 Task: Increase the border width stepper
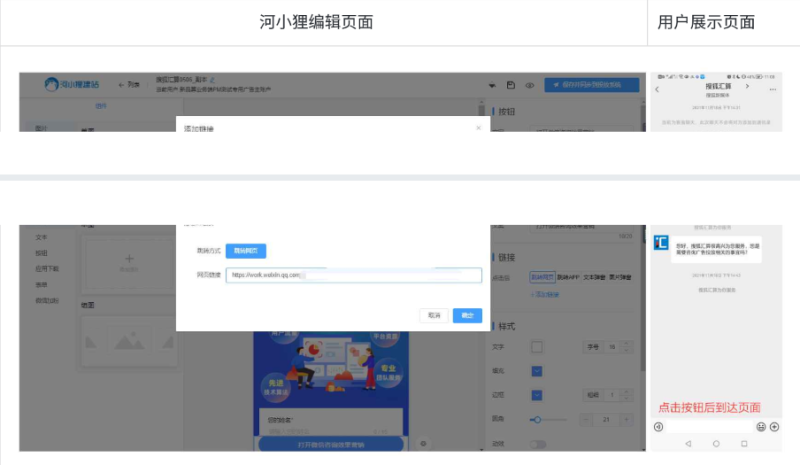click(x=627, y=392)
